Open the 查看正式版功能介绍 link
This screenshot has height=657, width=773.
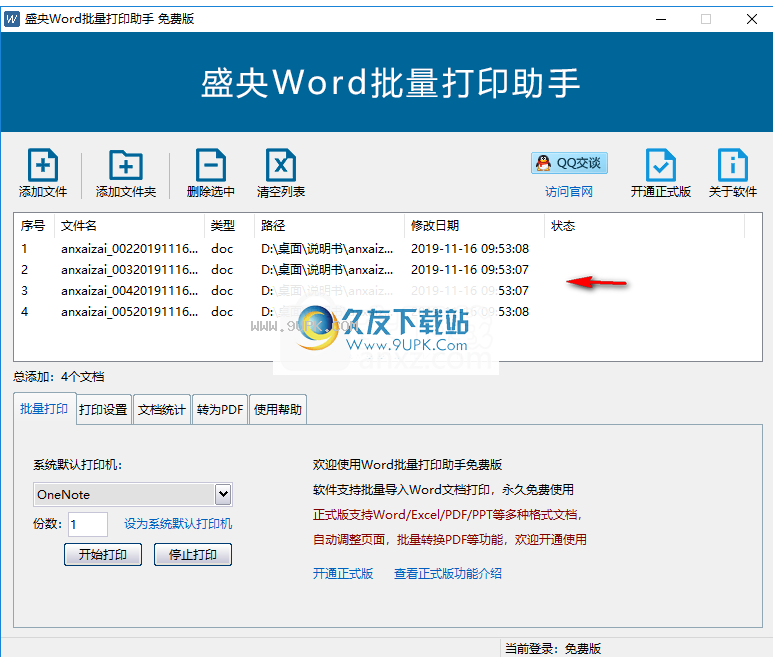point(448,574)
